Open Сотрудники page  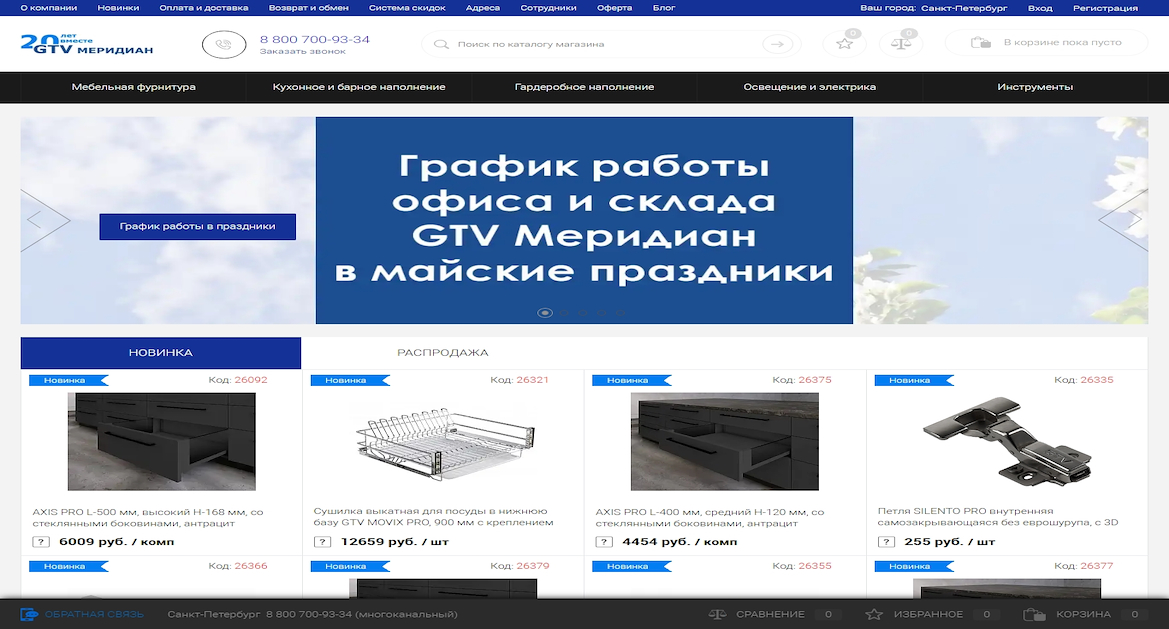[x=548, y=8]
